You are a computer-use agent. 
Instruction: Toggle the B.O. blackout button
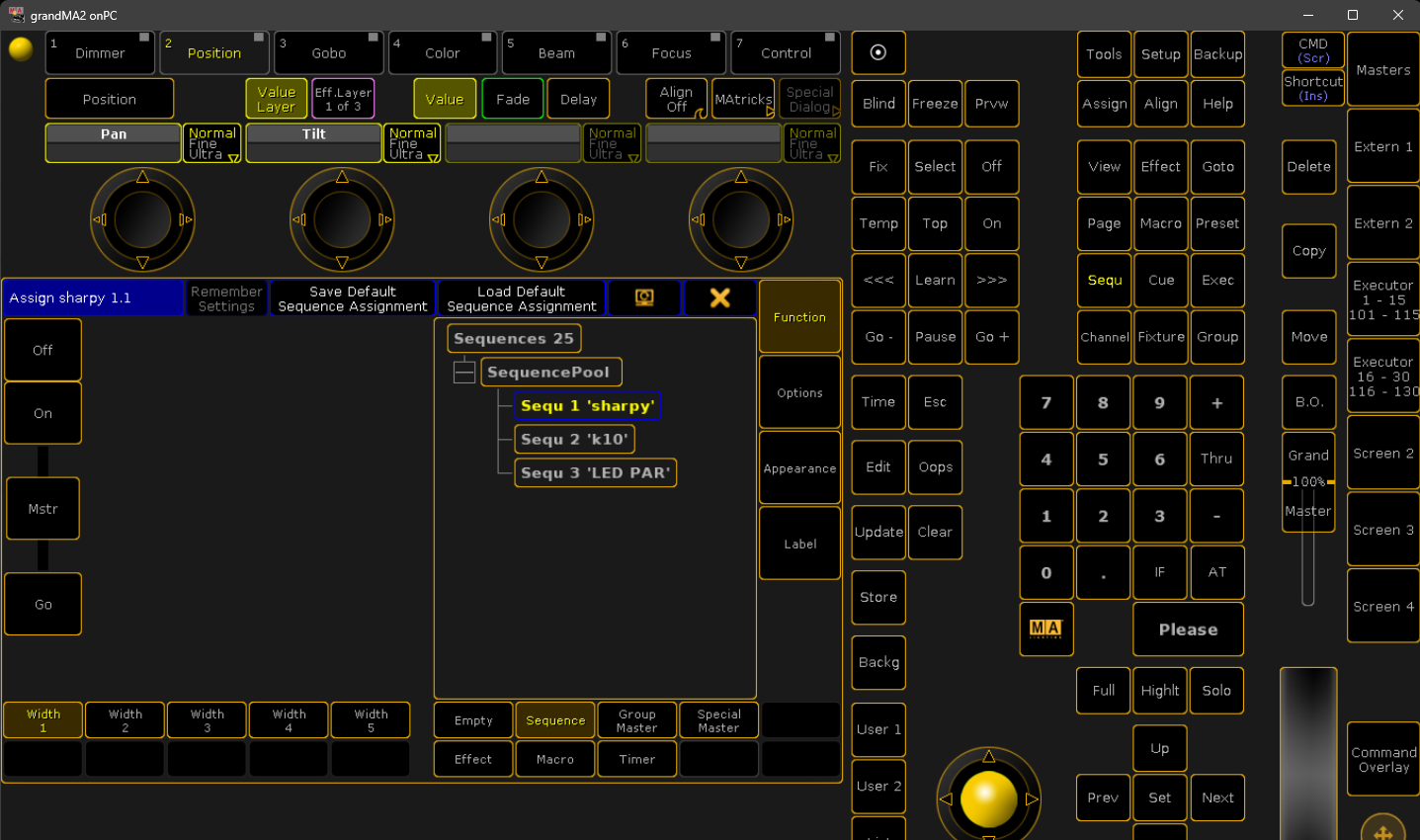[1309, 401]
